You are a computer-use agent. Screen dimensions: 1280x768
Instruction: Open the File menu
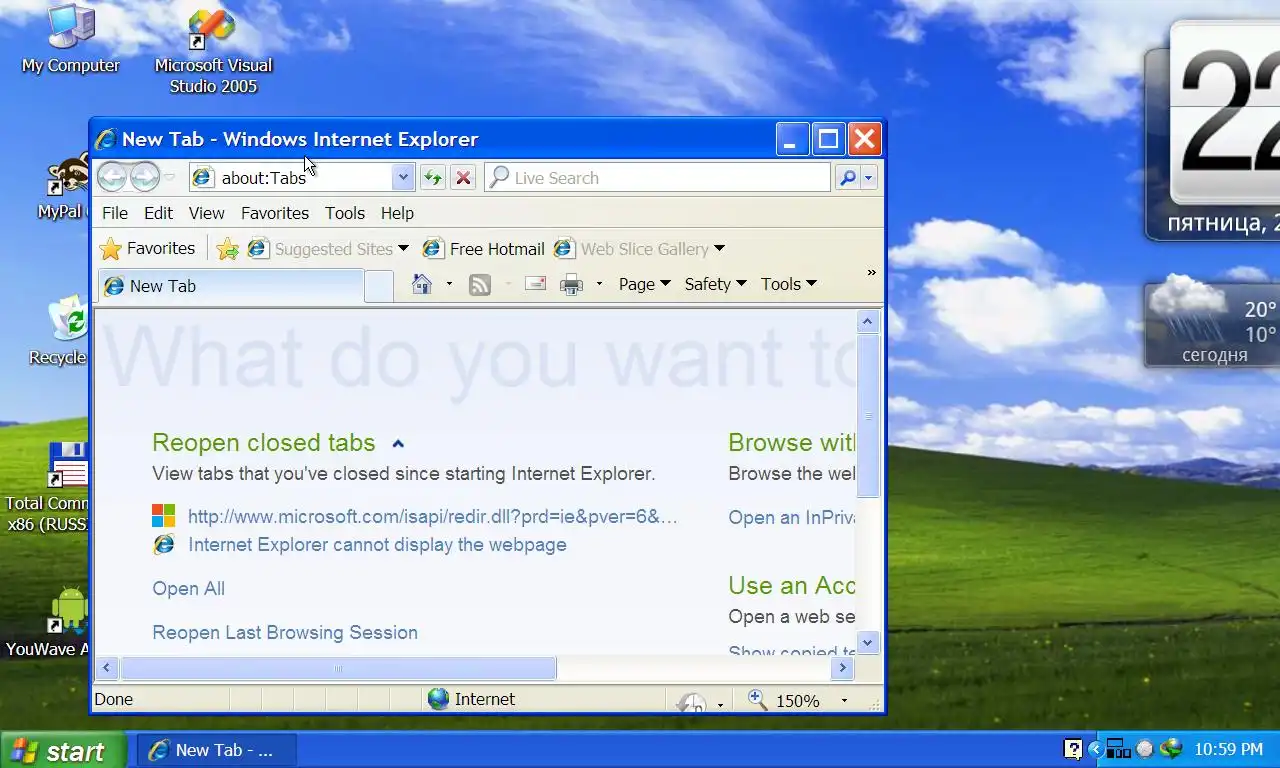(115, 213)
